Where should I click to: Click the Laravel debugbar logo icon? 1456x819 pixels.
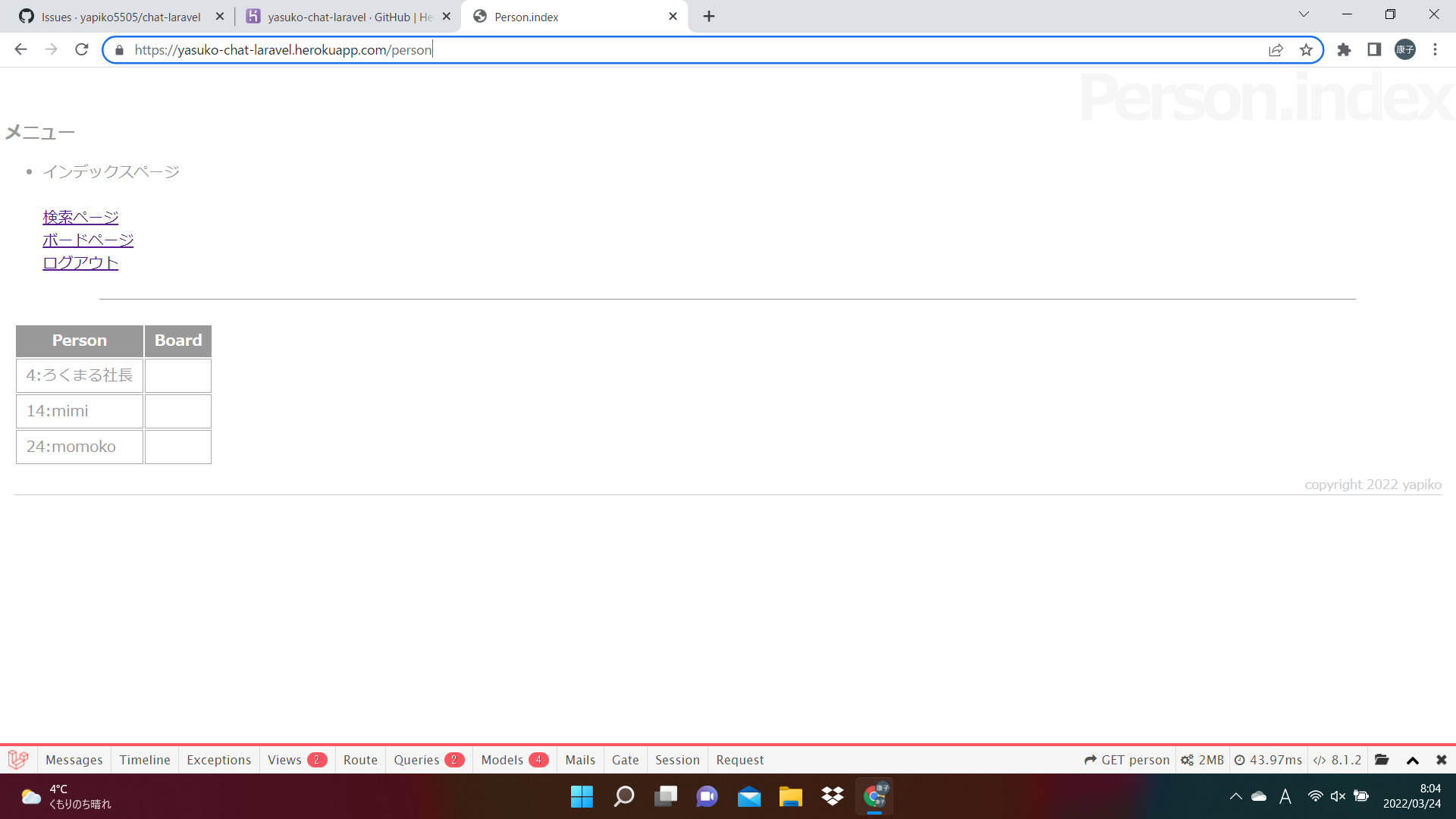(18, 759)
